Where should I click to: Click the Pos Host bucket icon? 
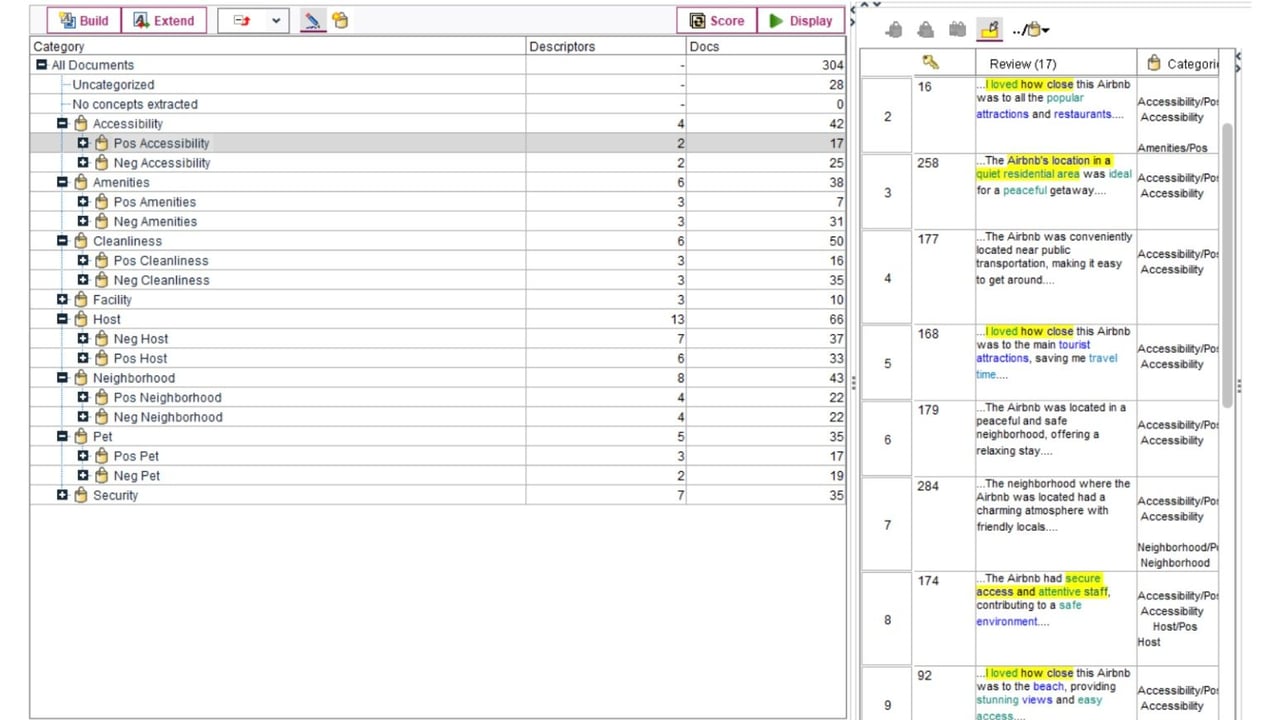tap(101, 358)
